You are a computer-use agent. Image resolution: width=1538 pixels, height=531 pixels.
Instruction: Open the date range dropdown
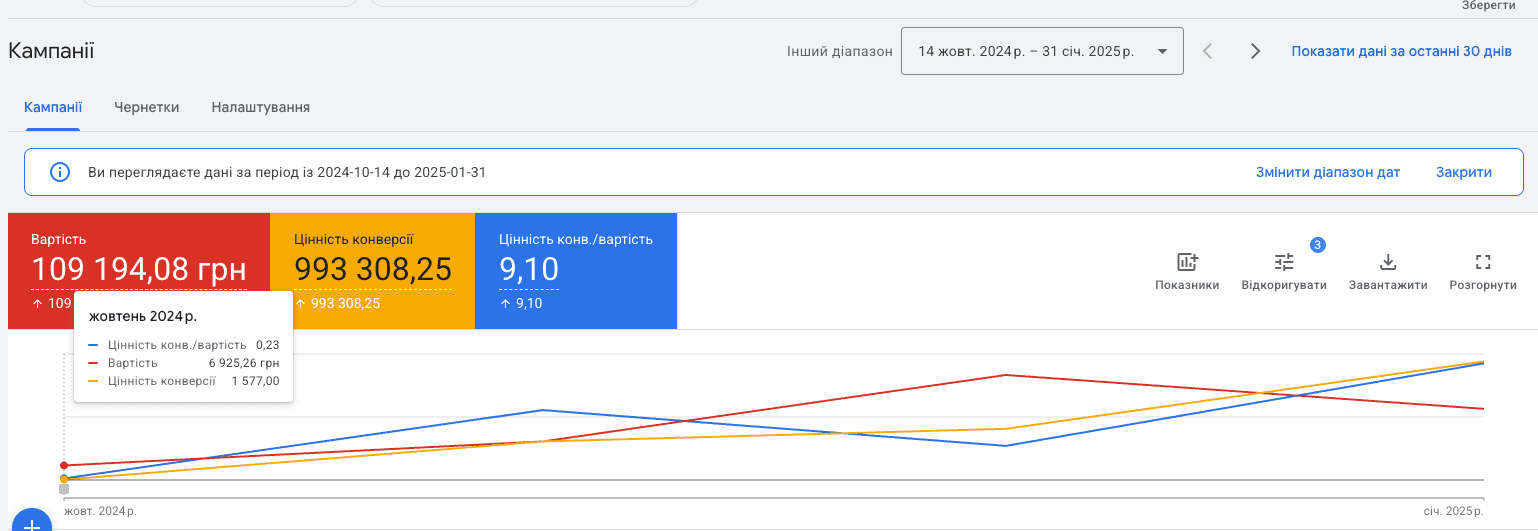coord(1042,51)
